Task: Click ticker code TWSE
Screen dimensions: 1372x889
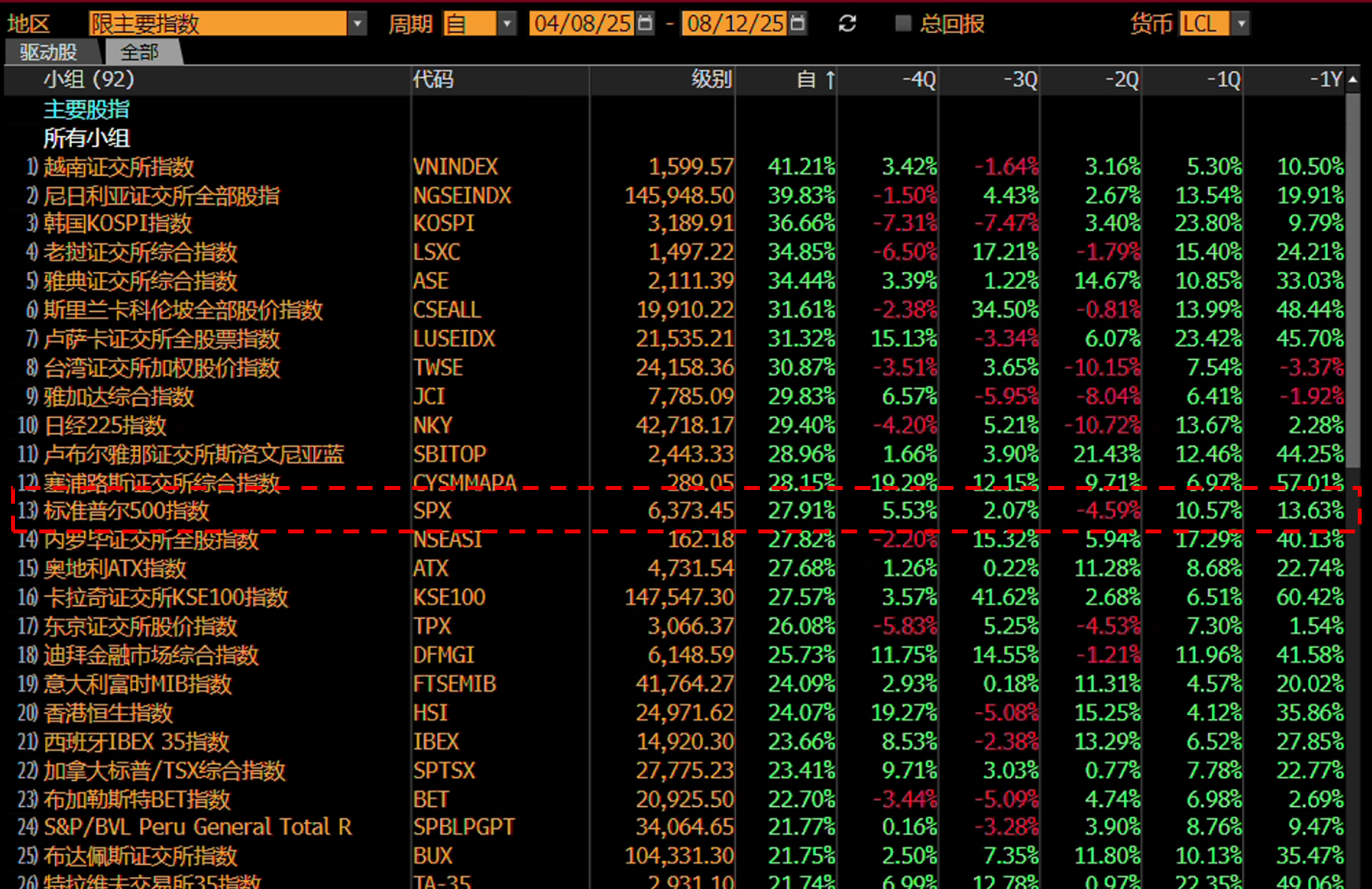Action: coord(438,367)
